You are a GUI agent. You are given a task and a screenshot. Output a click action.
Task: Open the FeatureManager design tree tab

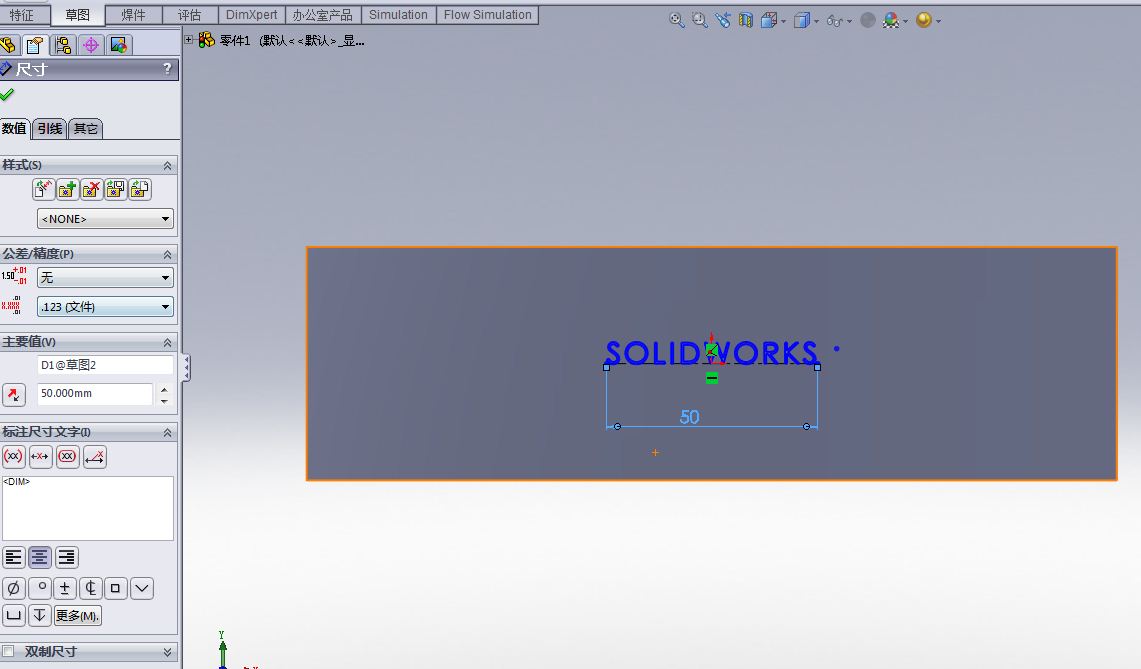pyautogui.click(x=8, y=45)
